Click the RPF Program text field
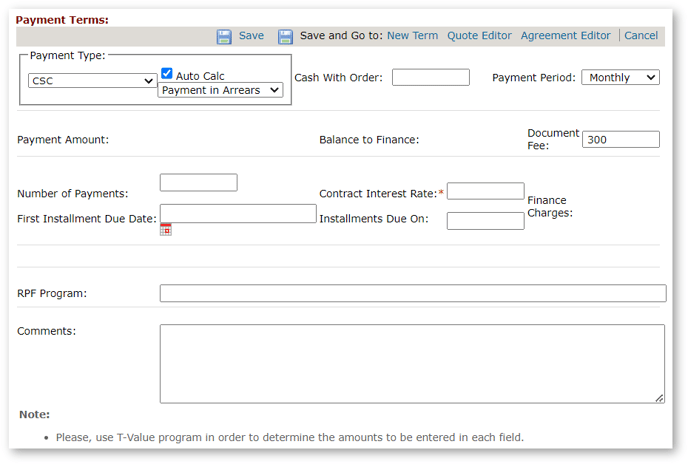 [x=412, y=293]
